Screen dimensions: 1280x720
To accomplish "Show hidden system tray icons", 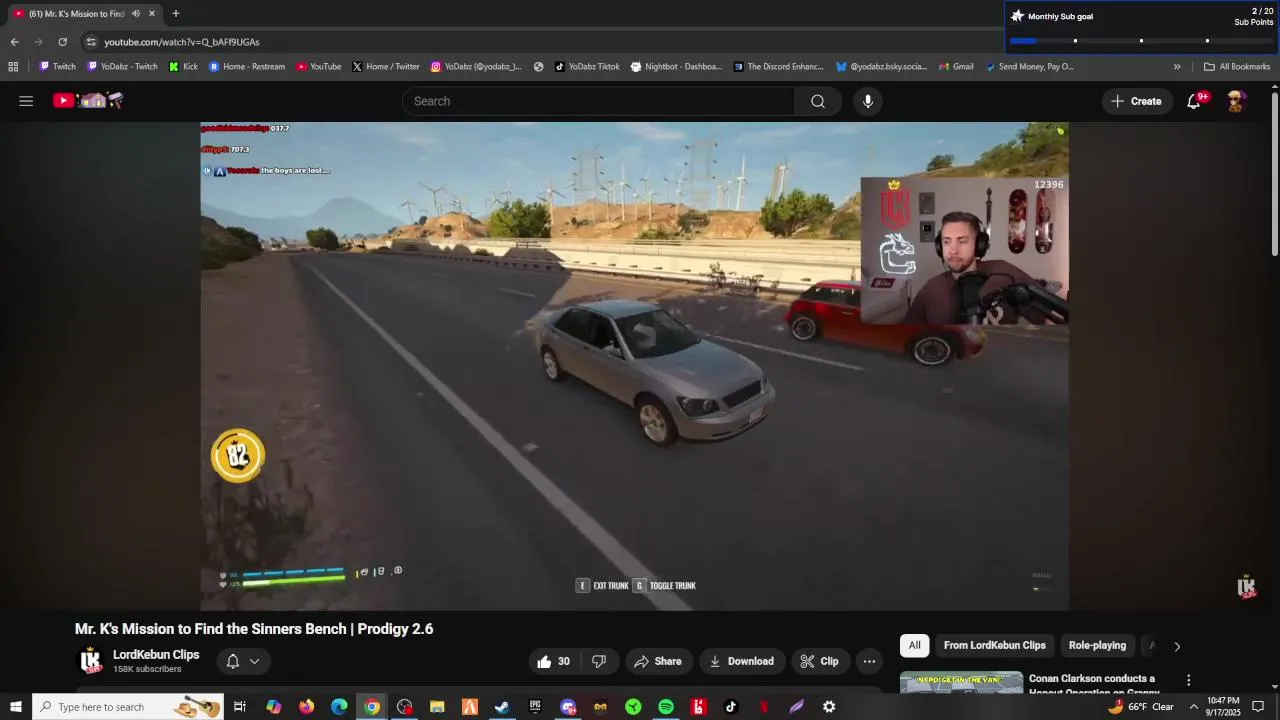I will coord(1193,707).
